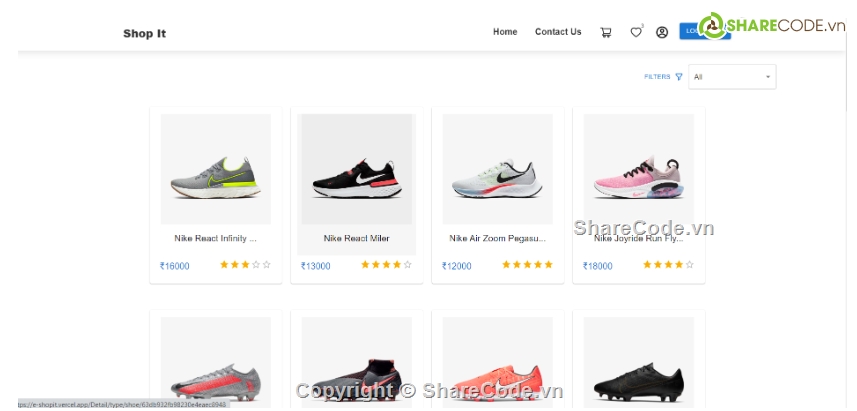Click the star rating of Nike React Miler
This screenshot has width=857, height=411.
coord(386,265)
